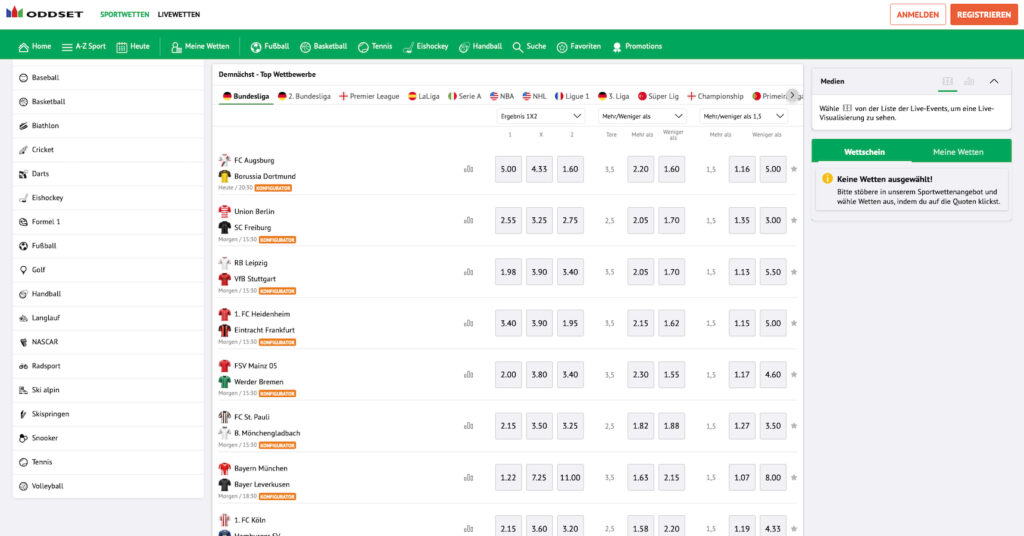Viewport: 1024px width, 536px height.
Task: Select odds 5.00 for FC Augsburg win
Action: tap(508, 169)
